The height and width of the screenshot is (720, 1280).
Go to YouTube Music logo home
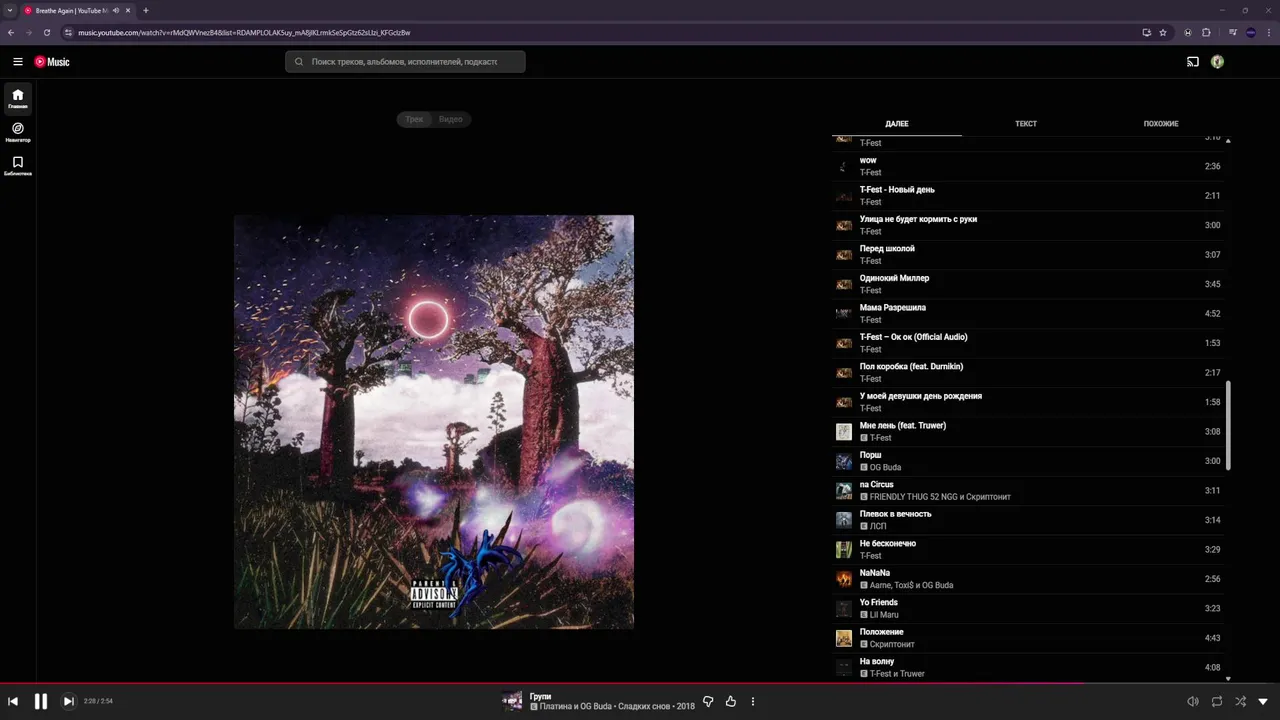pos(52,62)
